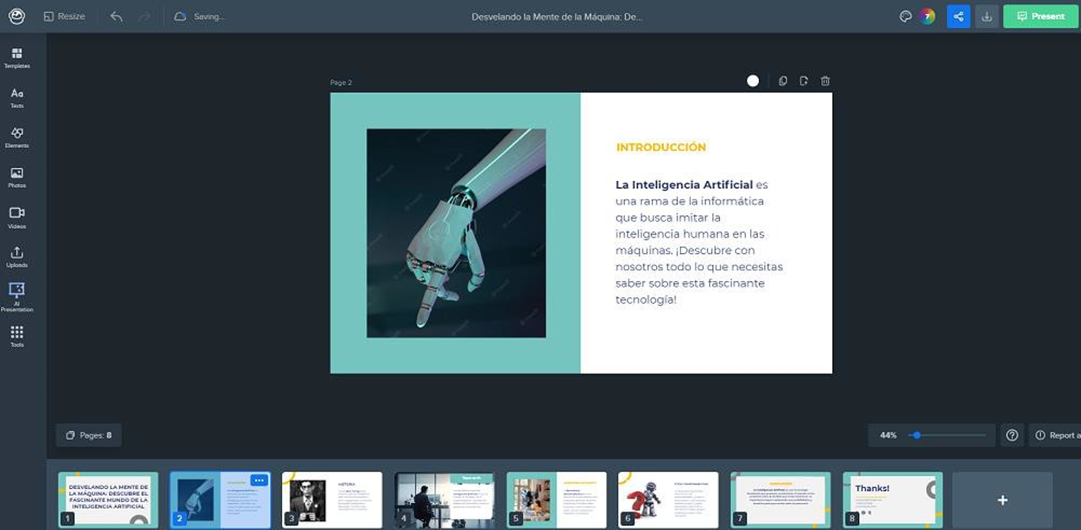Open the Tools panel
Viewport: 1081px width, 530px height.
pos(17,336)
